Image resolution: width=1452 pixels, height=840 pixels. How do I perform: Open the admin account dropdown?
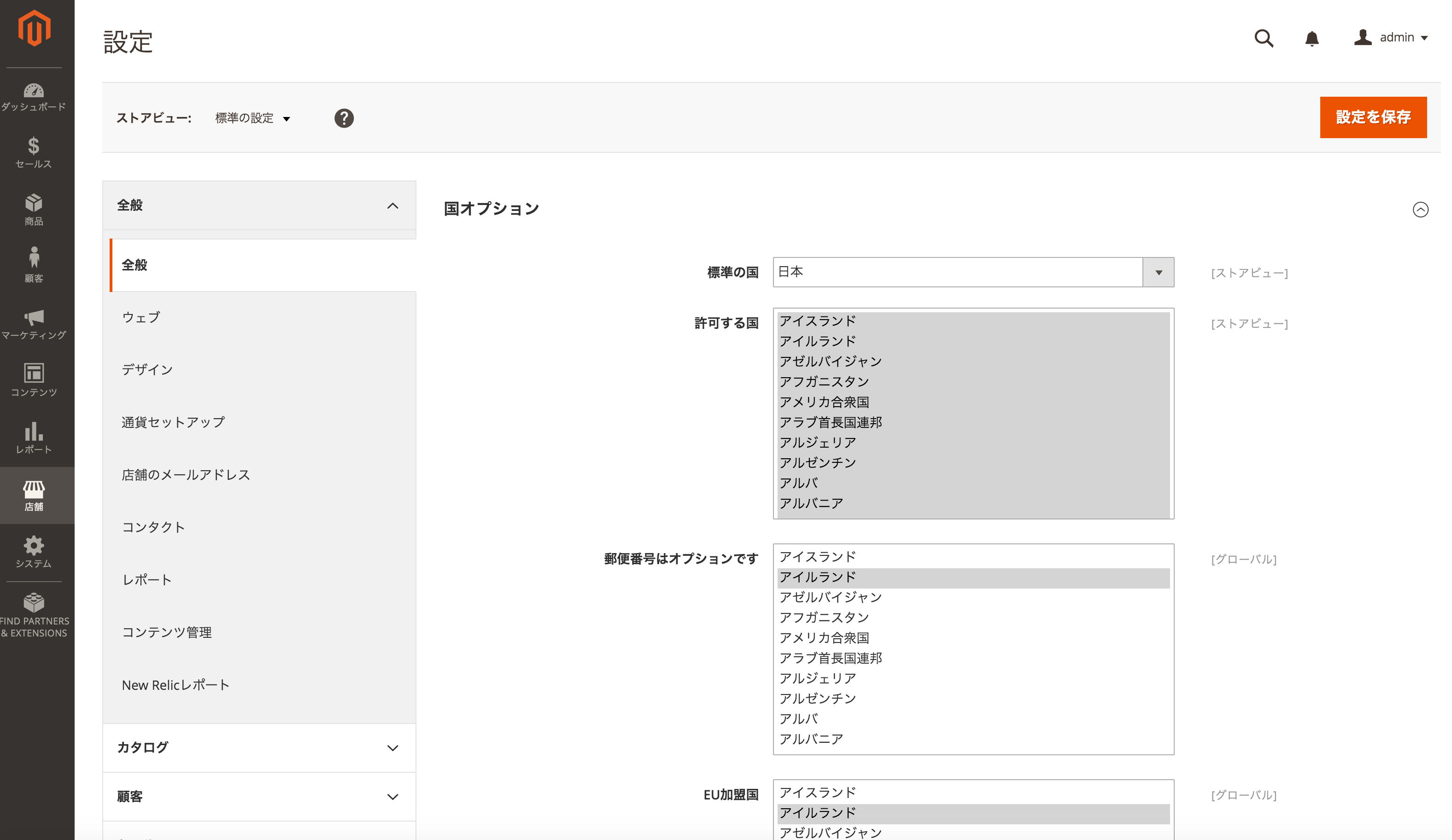[x=1390, y=37]
